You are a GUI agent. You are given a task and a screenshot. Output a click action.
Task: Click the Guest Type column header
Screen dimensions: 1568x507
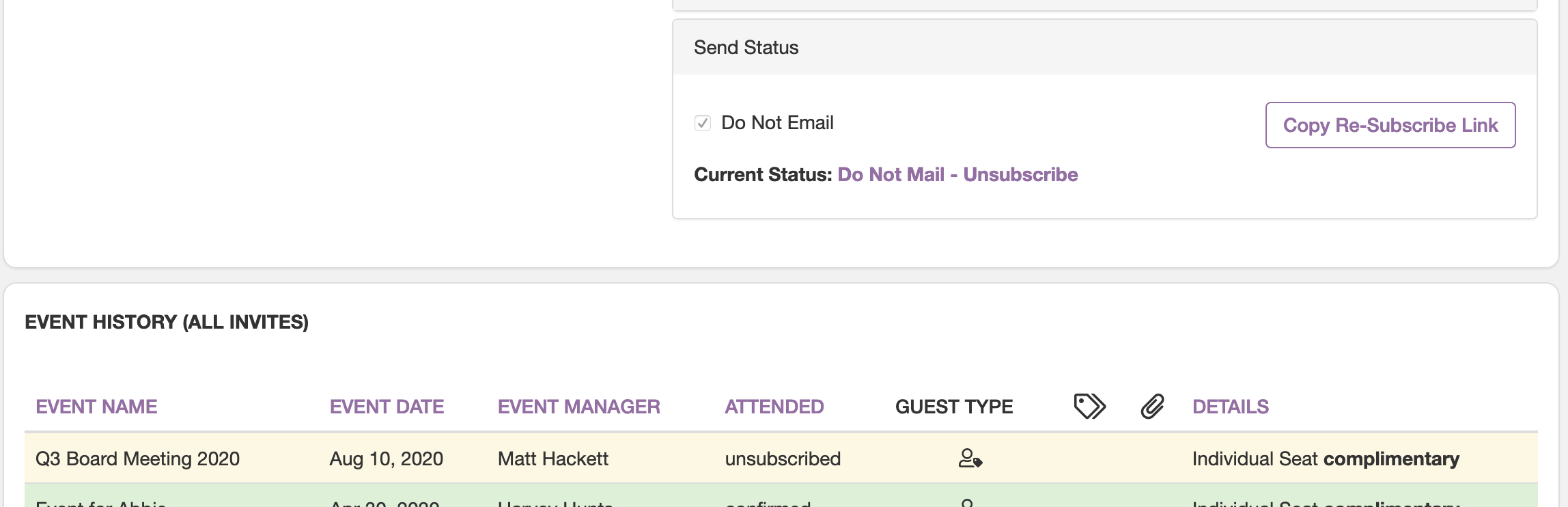coord(954,407)
